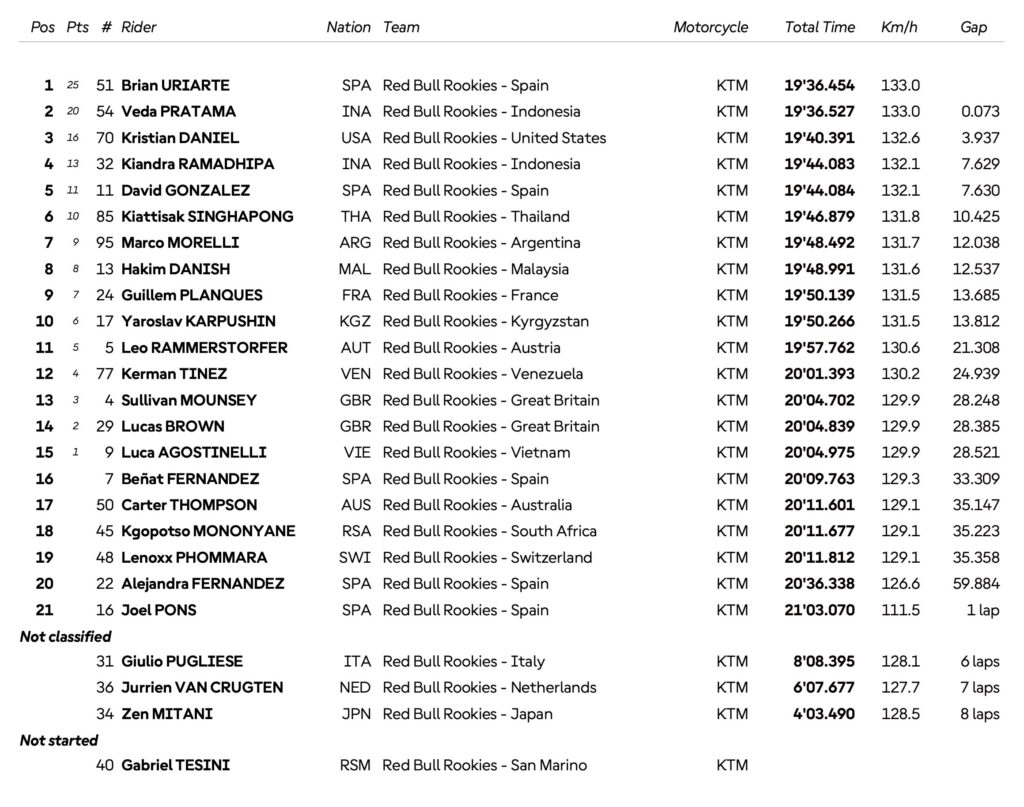This screenshot has width=1024, height=807.
Task: Select Leo RAMMERSTORFER's name
Action: 204,348
